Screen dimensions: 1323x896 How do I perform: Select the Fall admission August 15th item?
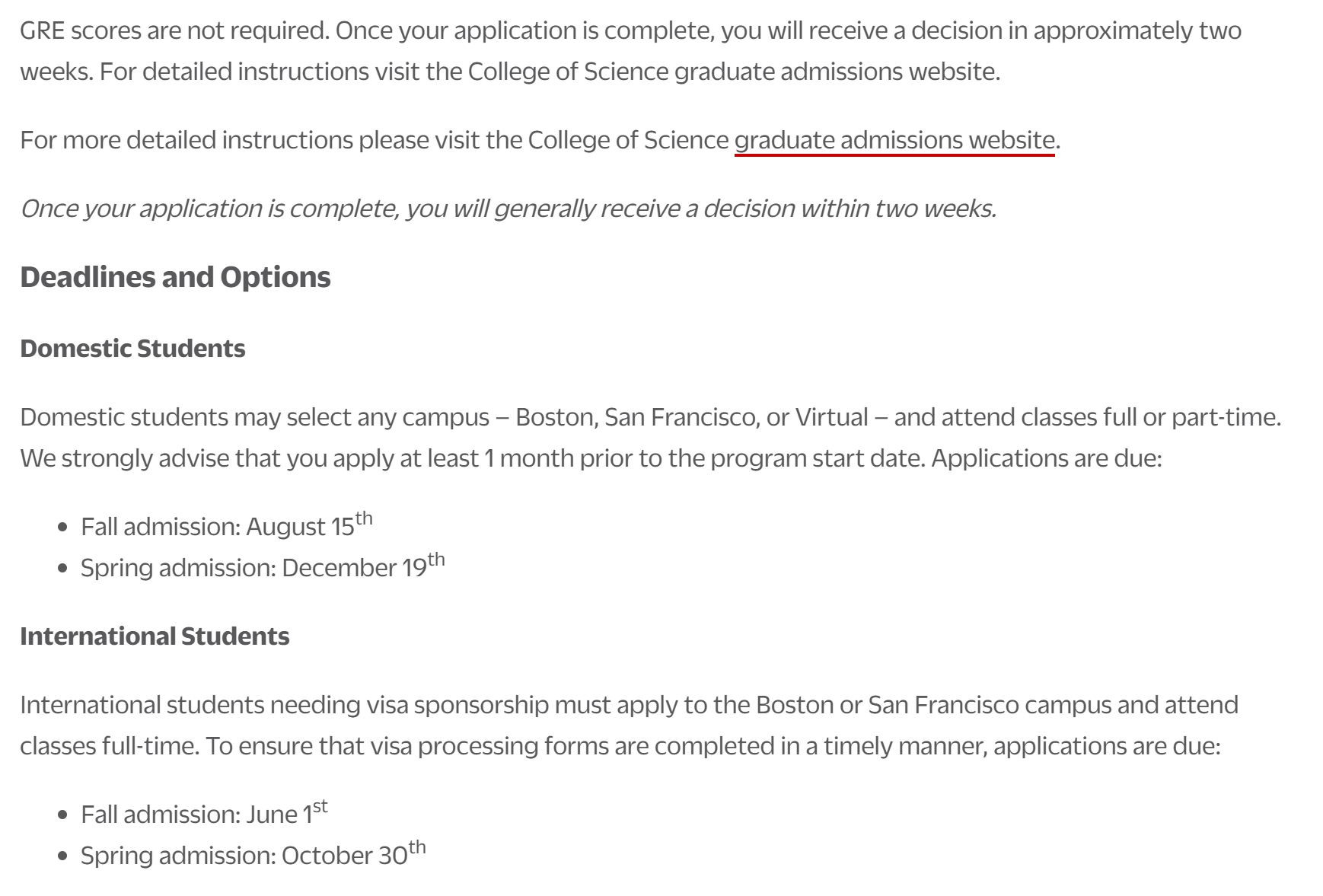(226, 526)
